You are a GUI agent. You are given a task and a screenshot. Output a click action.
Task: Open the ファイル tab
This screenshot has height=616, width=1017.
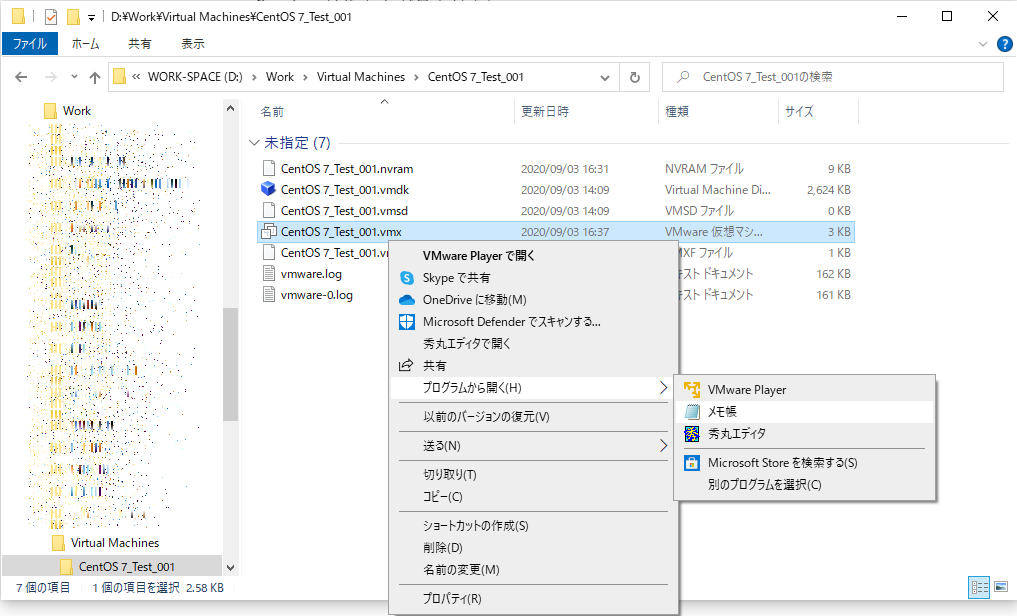click(30, 44)
